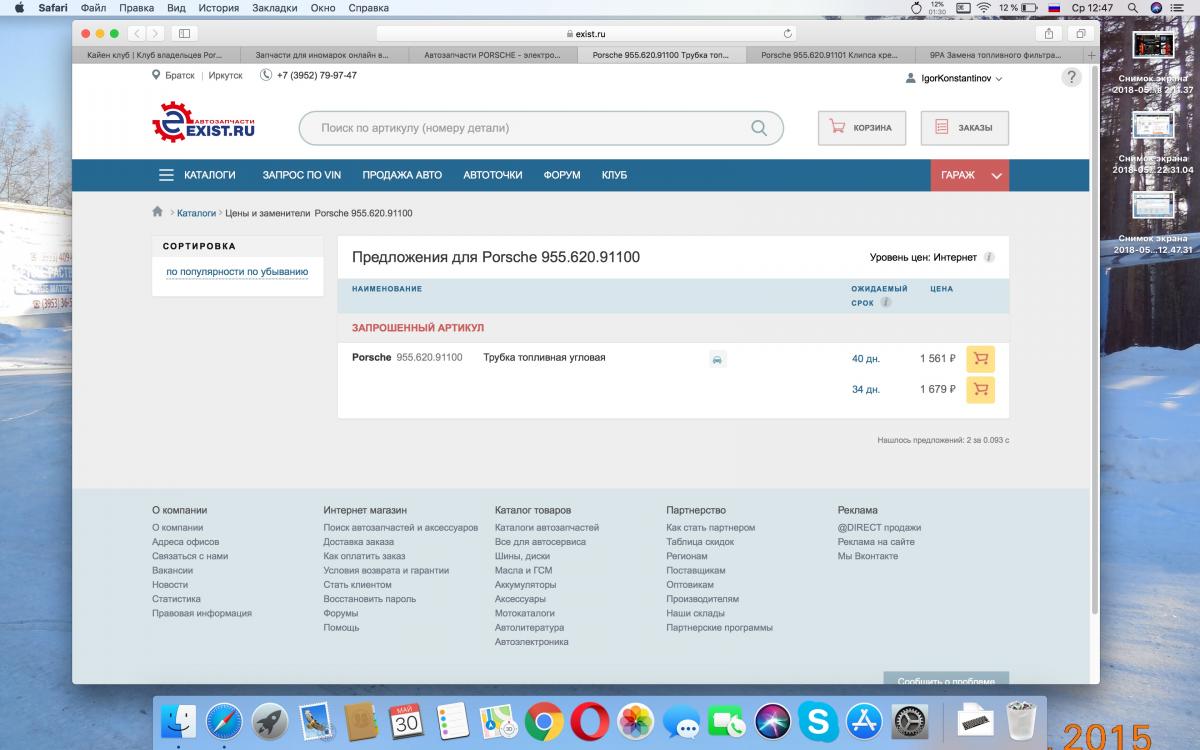Image resolution: width=1200 pixels, height=750 pixels.
Task: Open the help question mark icon
Action: tap(1071, 77)
